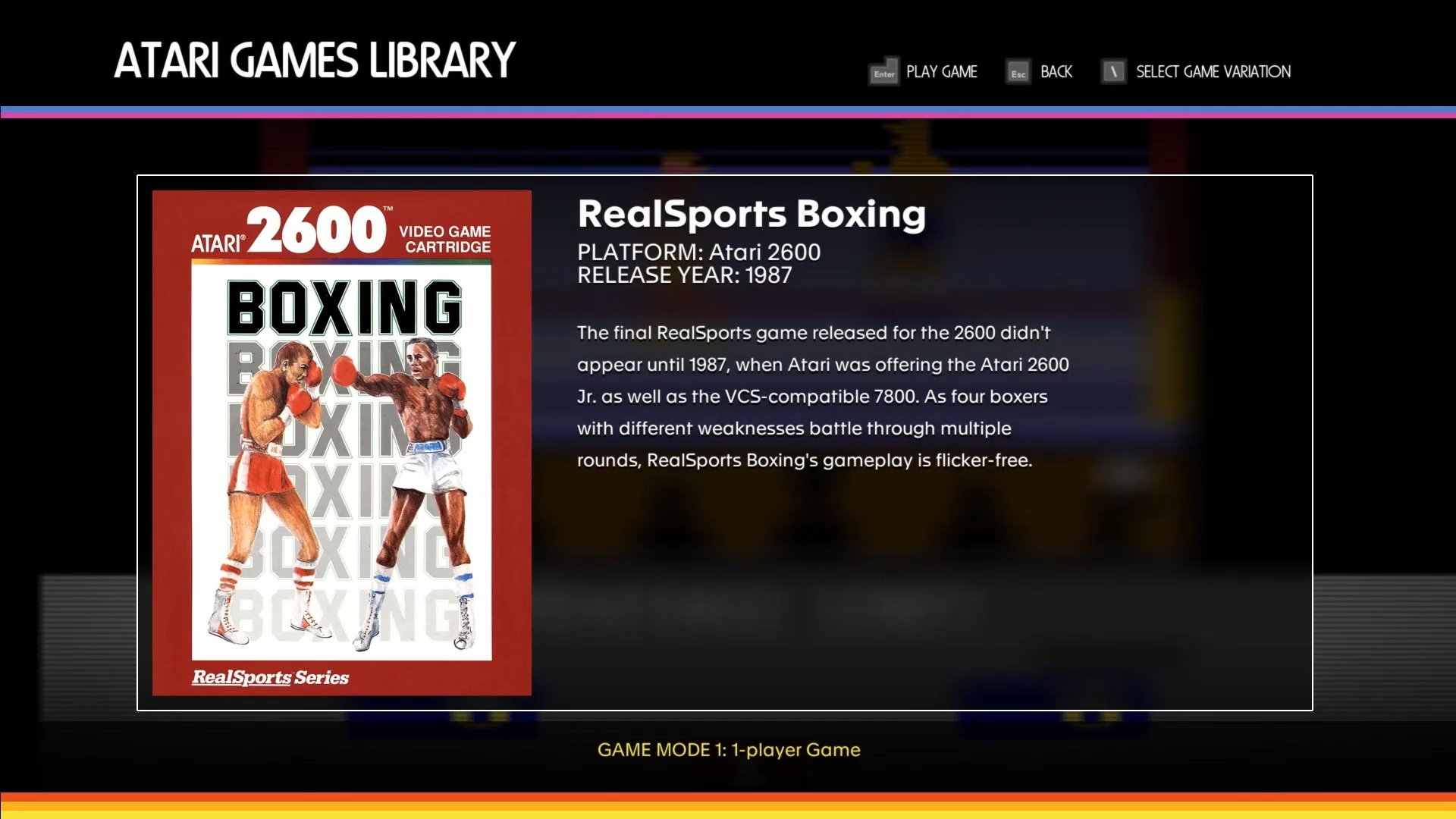Click the Enter key icon

click(x=883, y=72)
